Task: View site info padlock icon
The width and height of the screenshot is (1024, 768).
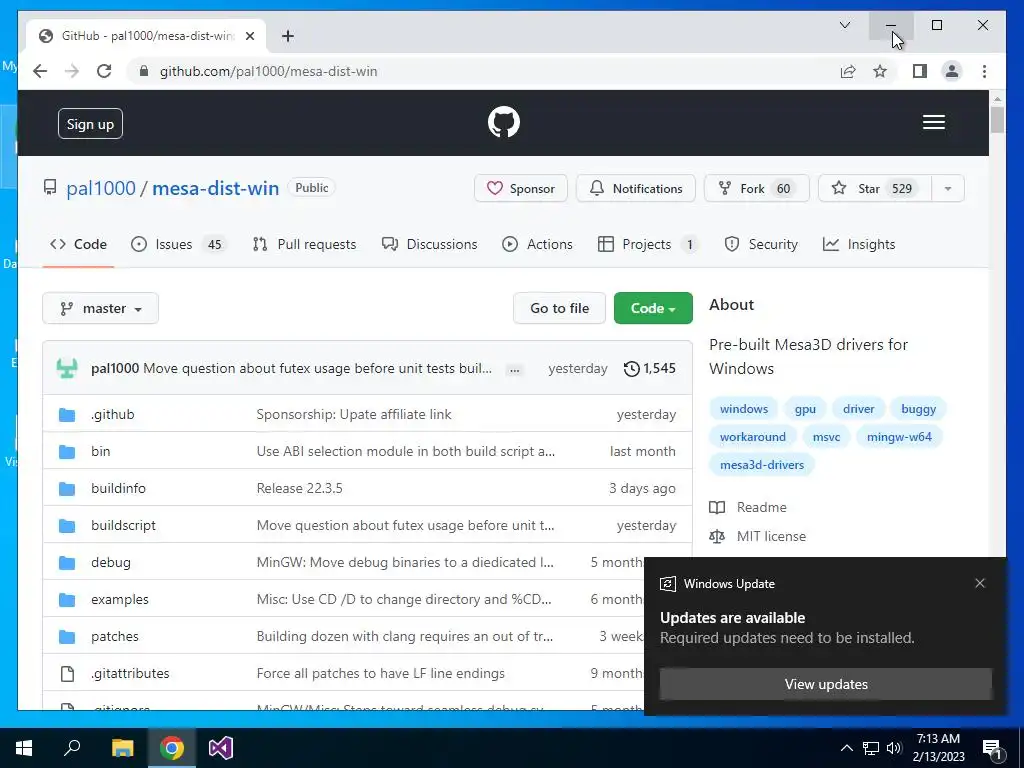Action: coord(144,71)
